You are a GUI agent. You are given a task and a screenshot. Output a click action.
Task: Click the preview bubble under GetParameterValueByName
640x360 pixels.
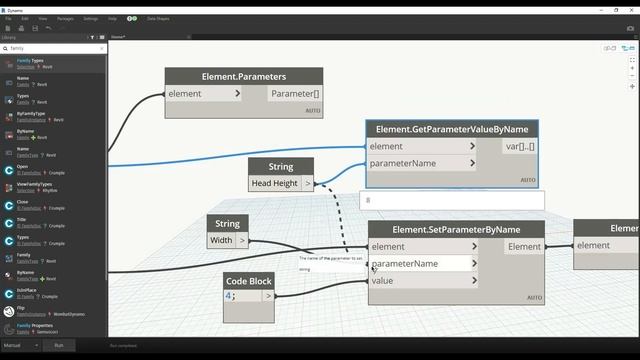tap(452, 200)
